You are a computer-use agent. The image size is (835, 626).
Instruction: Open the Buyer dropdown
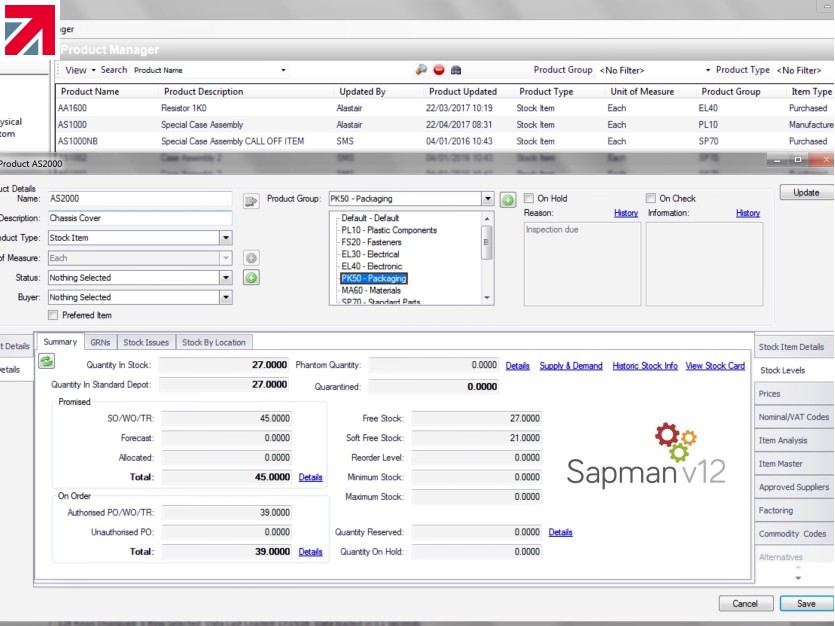[226, 297]
